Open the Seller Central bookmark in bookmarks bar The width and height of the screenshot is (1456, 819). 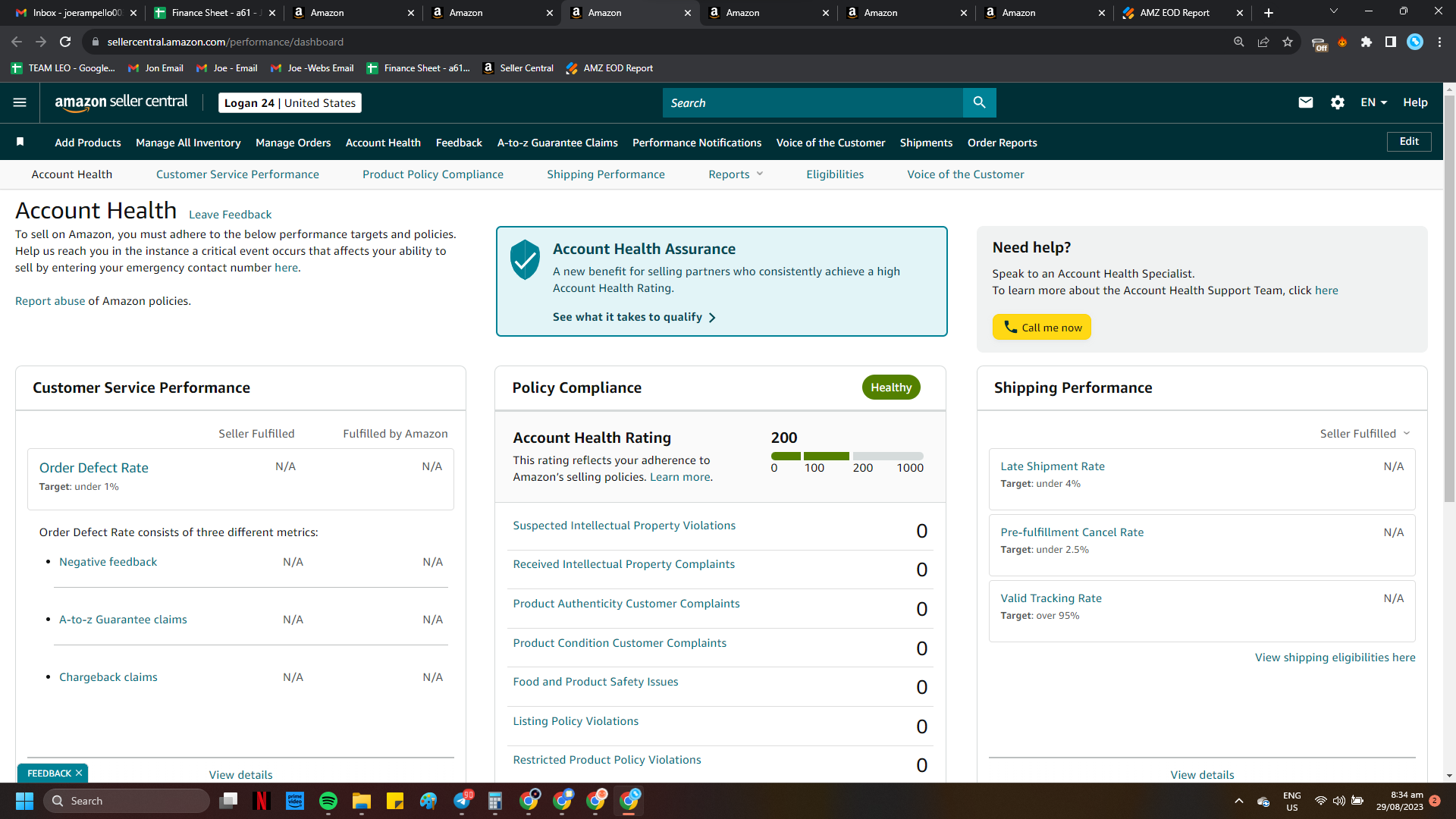pos(519,68)
